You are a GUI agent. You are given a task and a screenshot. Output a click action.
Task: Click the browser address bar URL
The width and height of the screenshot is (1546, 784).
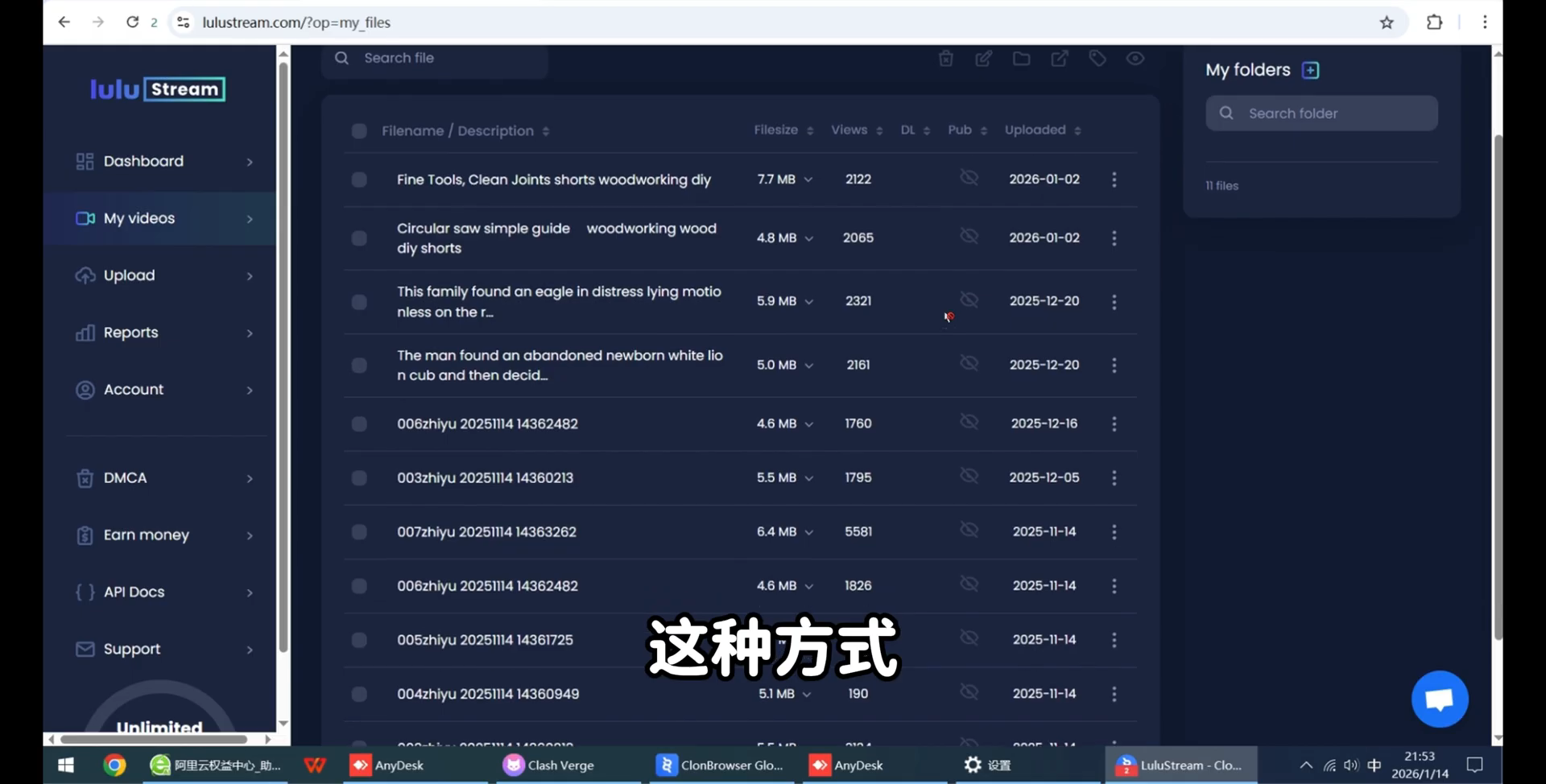tap(296, 23)
